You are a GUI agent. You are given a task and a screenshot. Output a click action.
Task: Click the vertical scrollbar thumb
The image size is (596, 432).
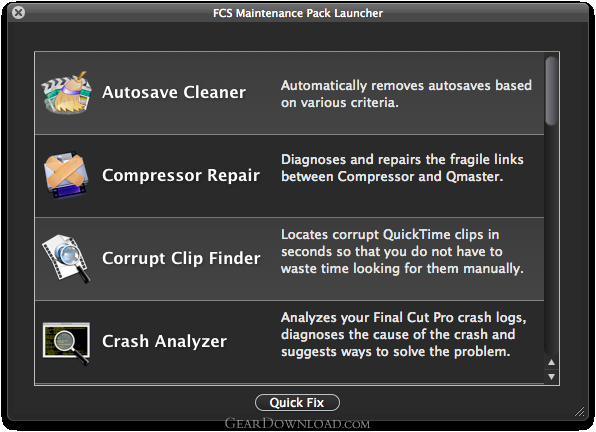552,90
